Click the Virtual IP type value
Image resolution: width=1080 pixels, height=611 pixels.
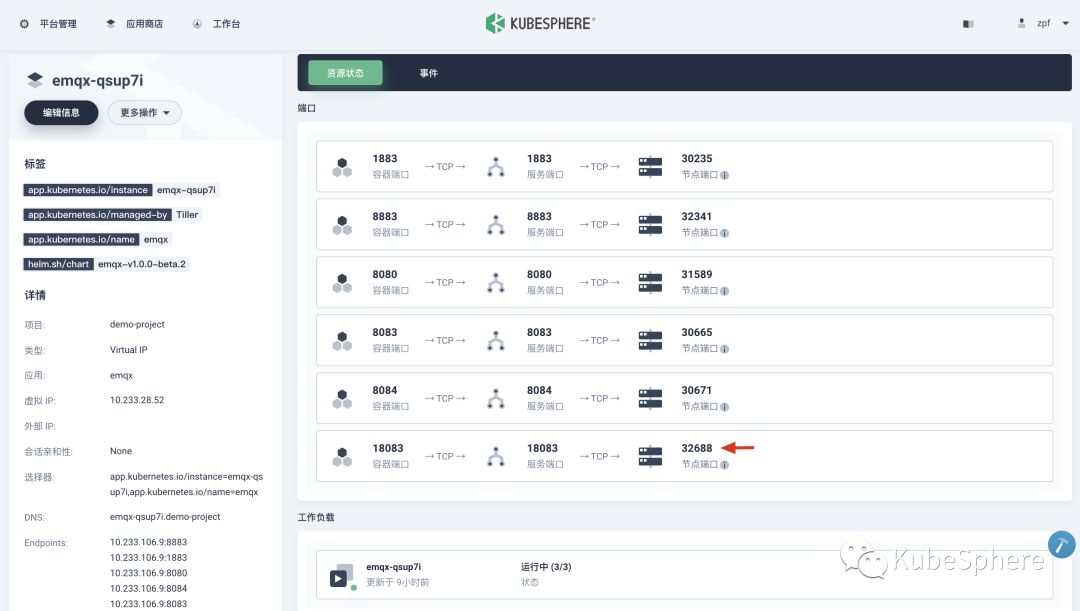[x=129, y=350]
